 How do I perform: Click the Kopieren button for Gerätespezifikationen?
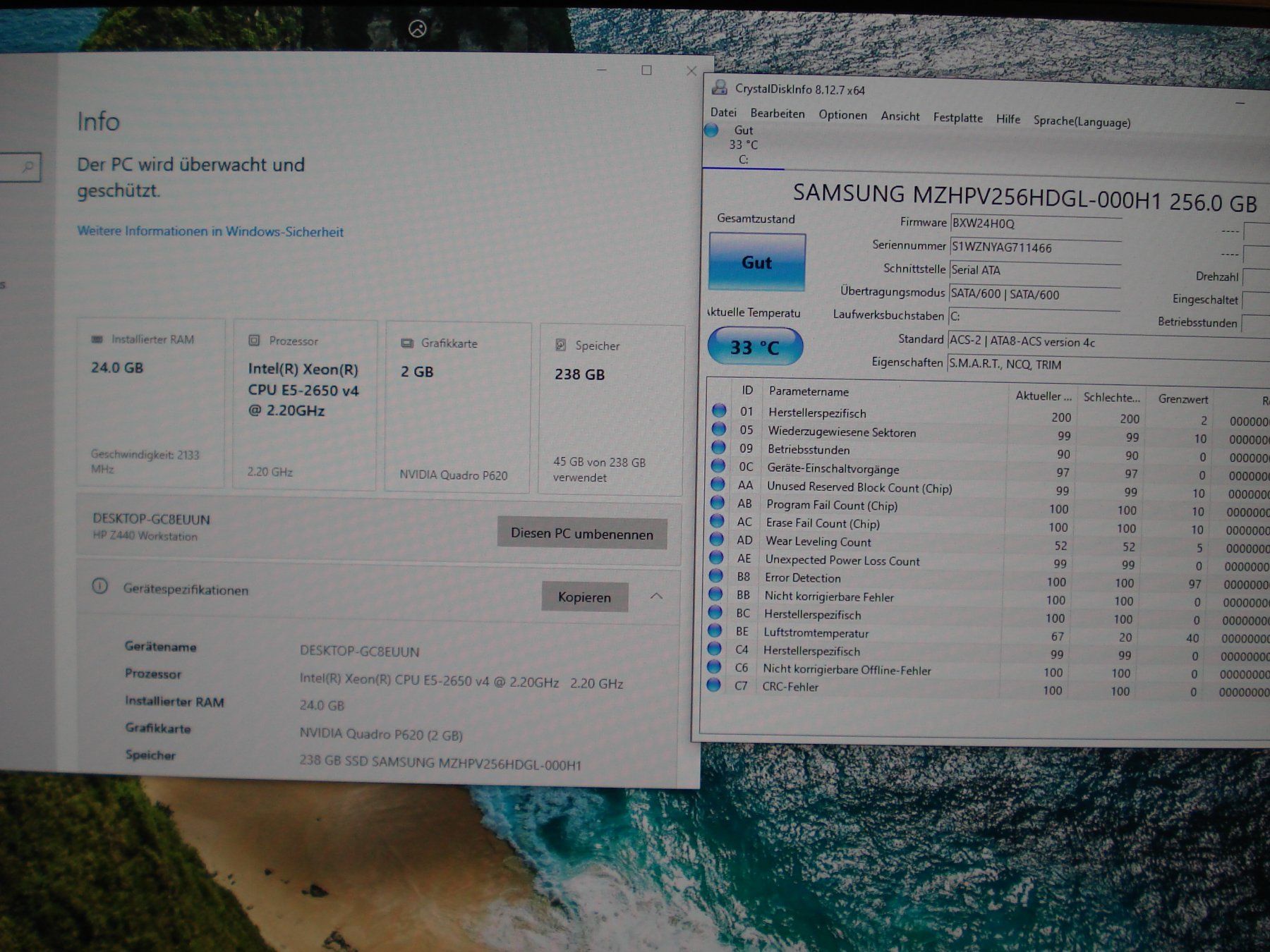coord(584,597)
